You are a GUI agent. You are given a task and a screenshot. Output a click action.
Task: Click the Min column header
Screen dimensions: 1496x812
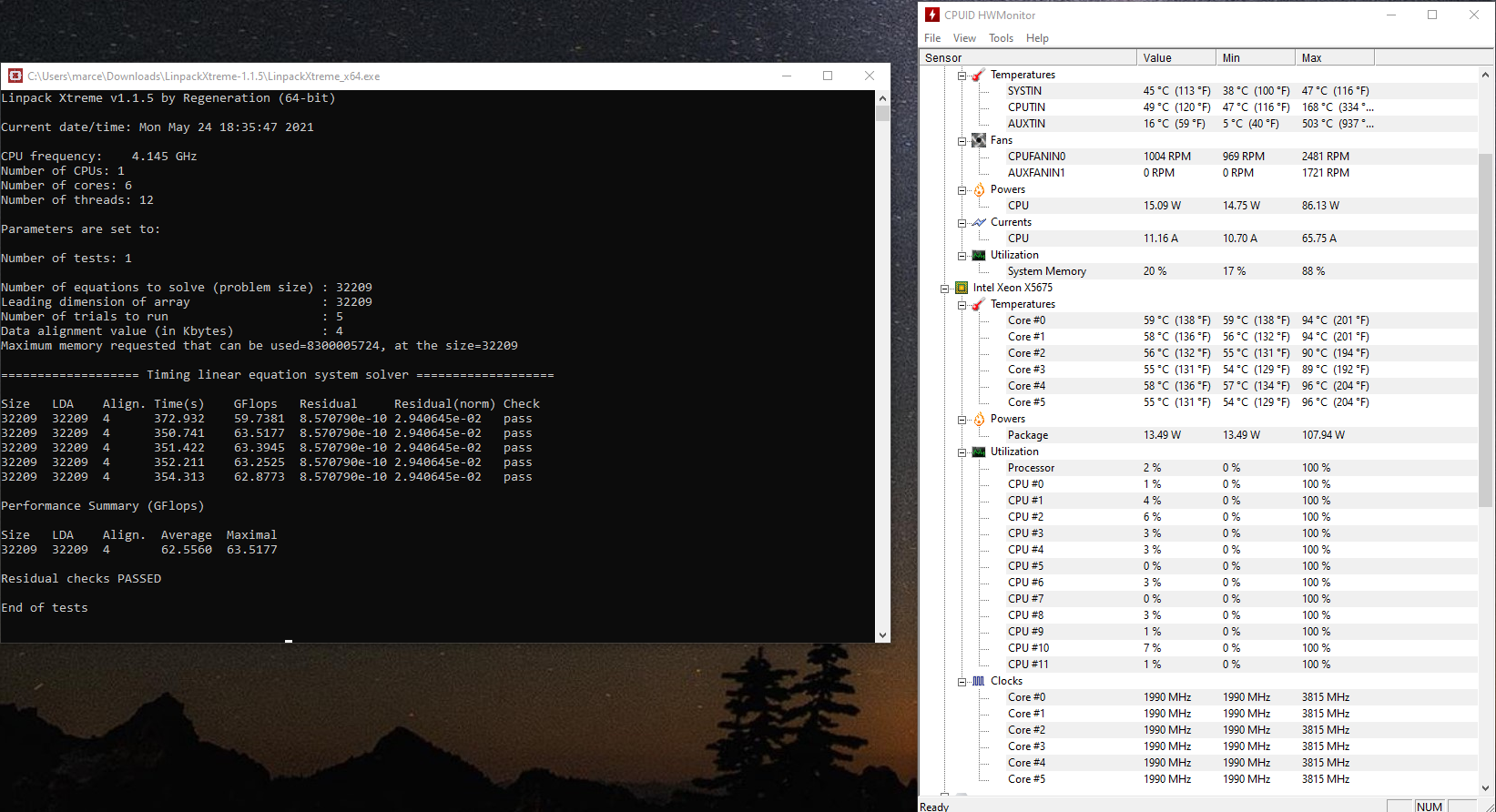1256,57
